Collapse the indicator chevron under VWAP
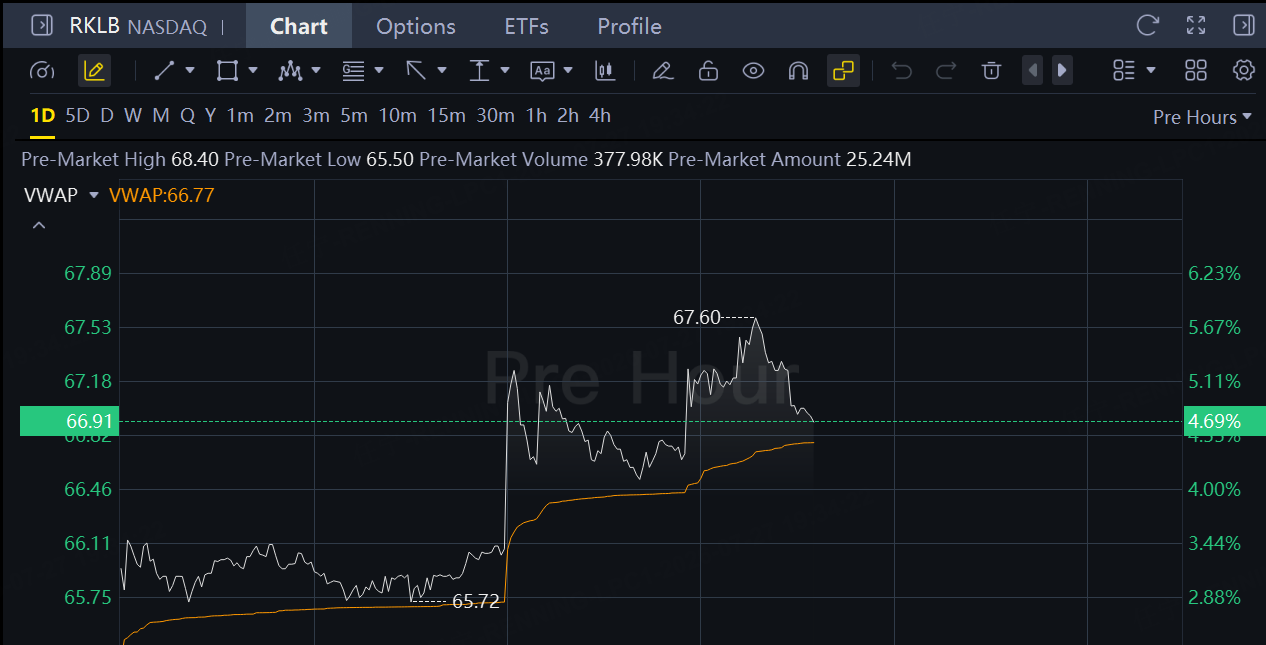The height and width of the screenshot is (645, 1266). pos(39,226)
